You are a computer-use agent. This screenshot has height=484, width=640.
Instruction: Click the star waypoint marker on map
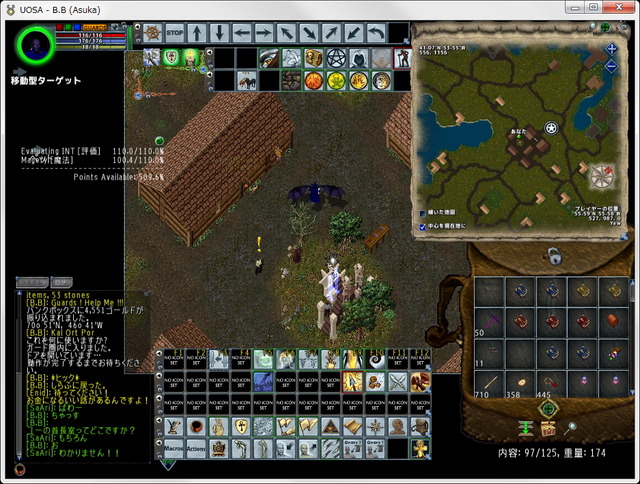[551, 128]
